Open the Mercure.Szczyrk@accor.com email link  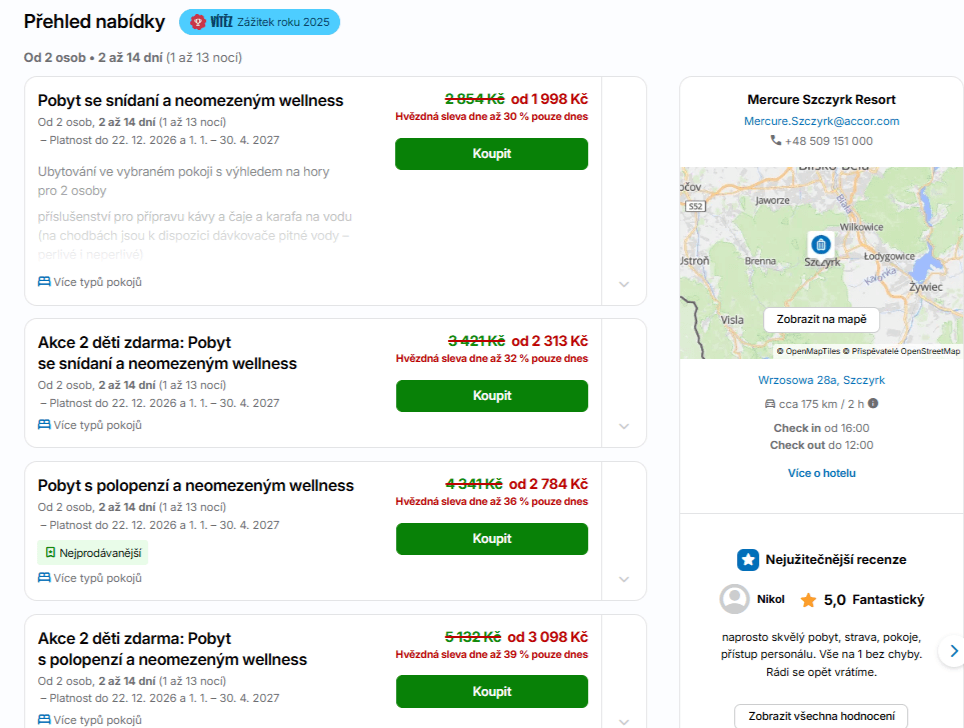coord(821,121)
